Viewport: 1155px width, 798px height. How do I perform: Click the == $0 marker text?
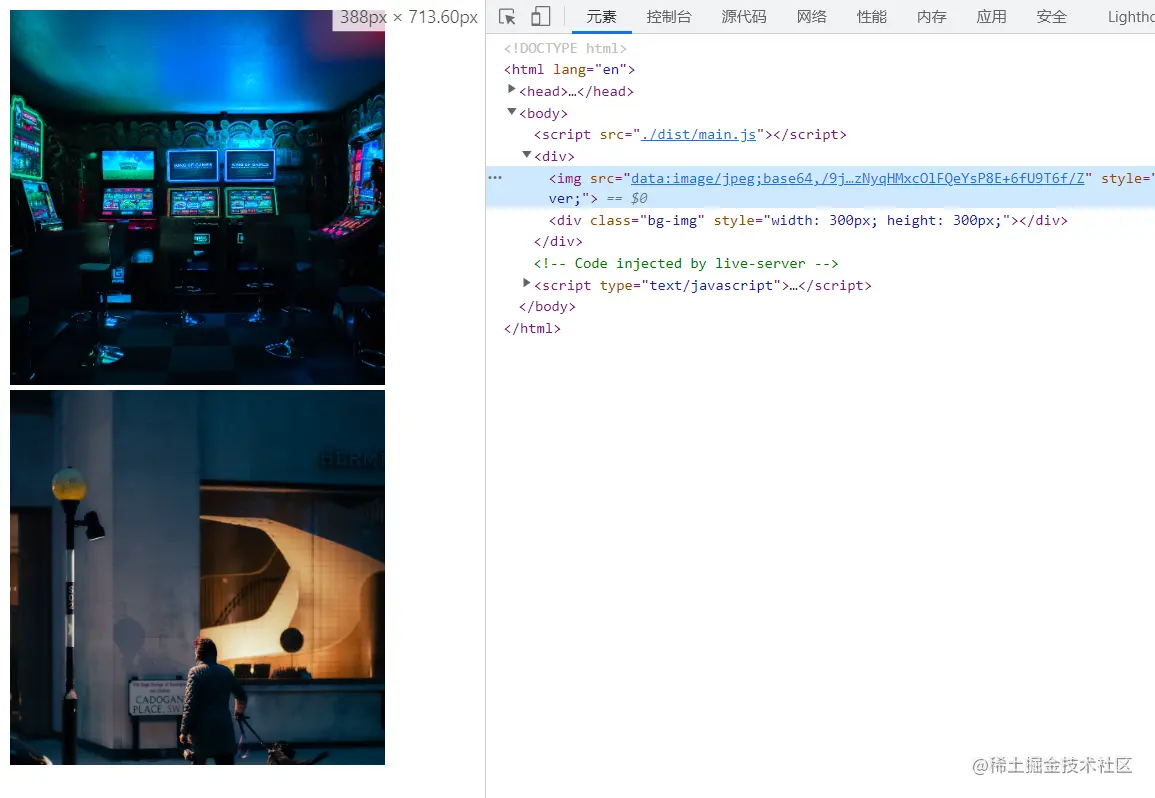point(627,198)
